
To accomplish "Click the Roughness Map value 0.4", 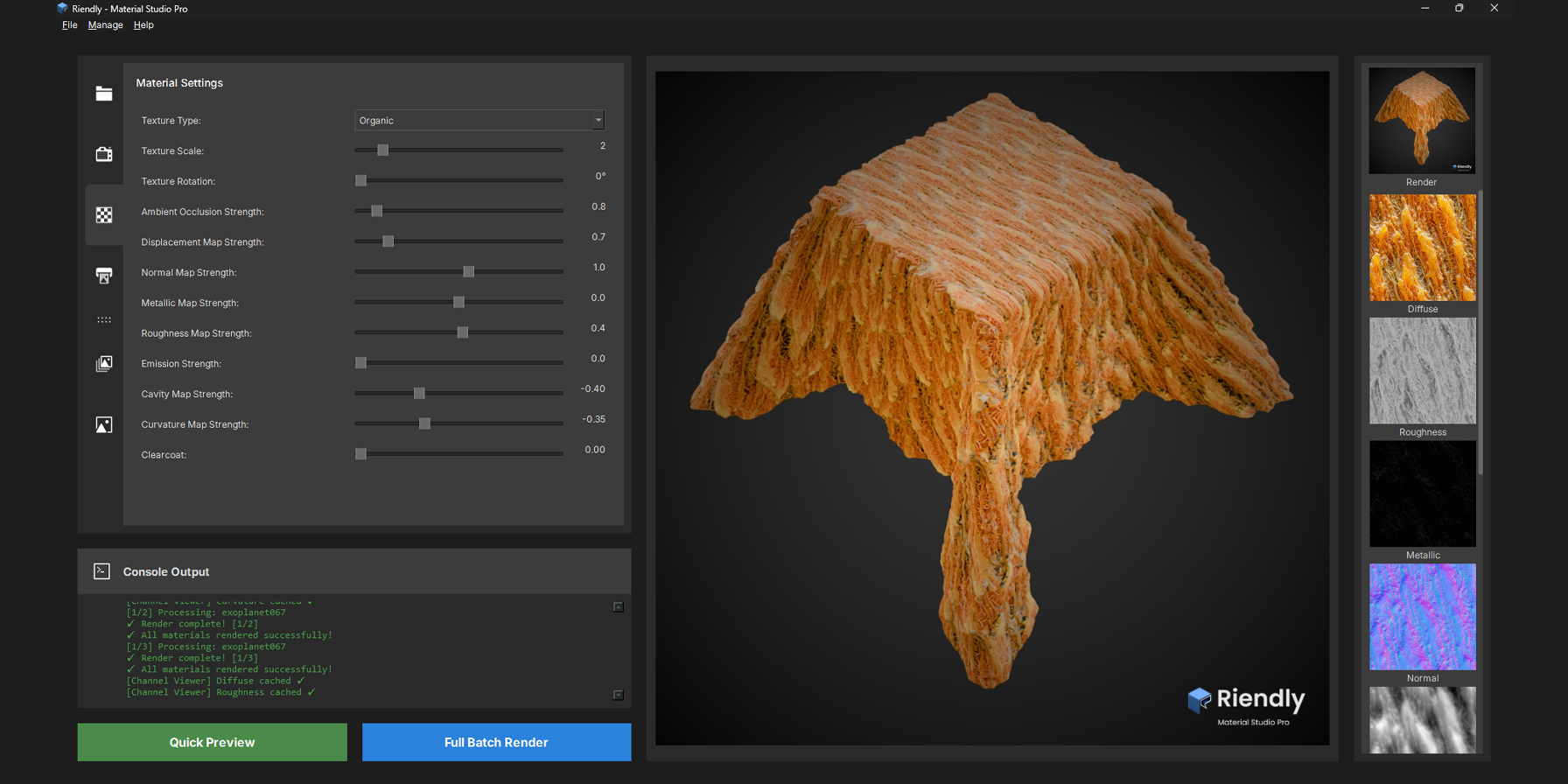I will [598, 328].
